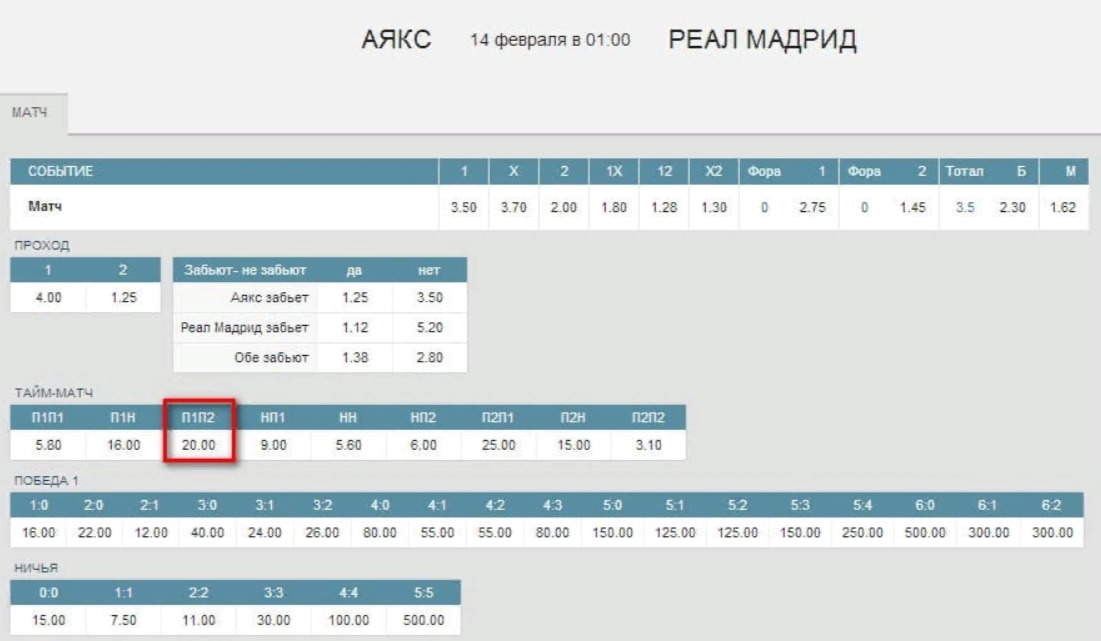Viewport: 1101px width, 641px height.
Task: Pick odds 3.50 for outcome 1 in Матч row
Action: (463, 208)
